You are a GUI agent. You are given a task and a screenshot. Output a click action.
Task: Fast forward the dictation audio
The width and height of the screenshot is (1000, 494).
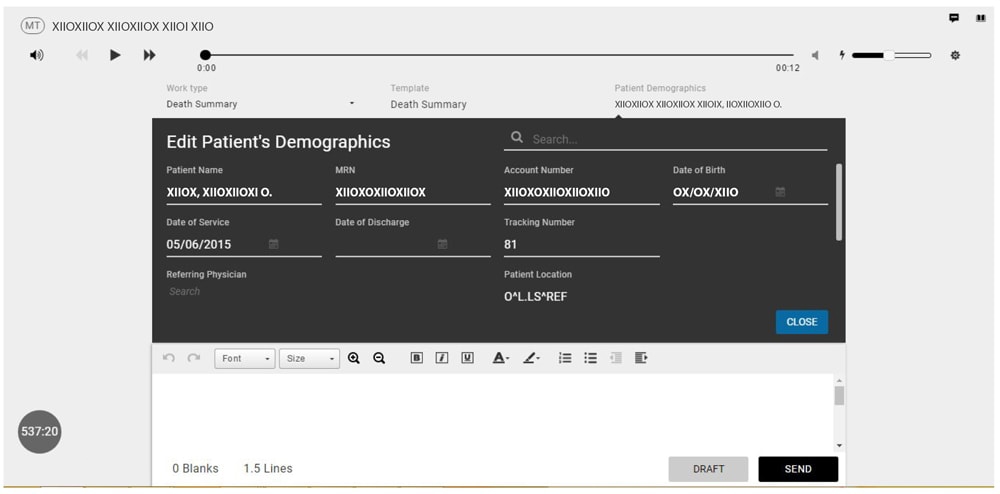click(x=149, y=55)
